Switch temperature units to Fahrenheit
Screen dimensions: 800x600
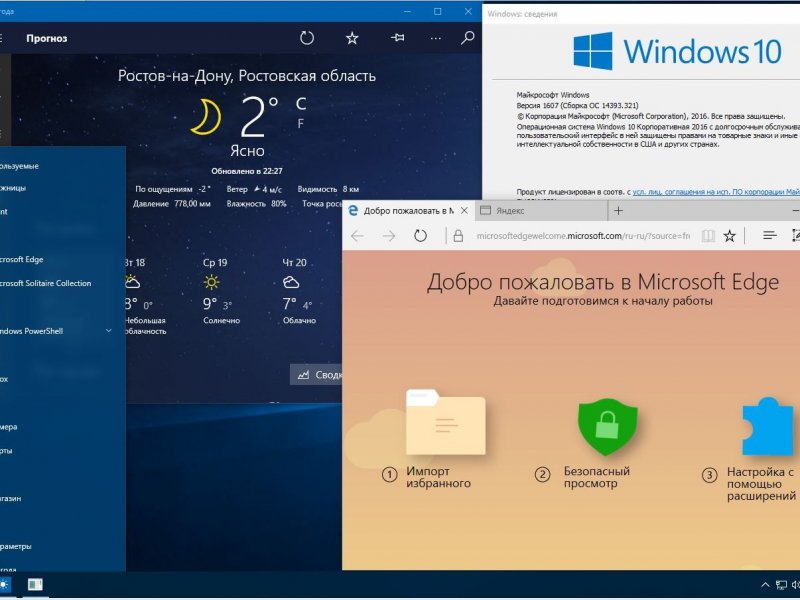tap(301, 123)
